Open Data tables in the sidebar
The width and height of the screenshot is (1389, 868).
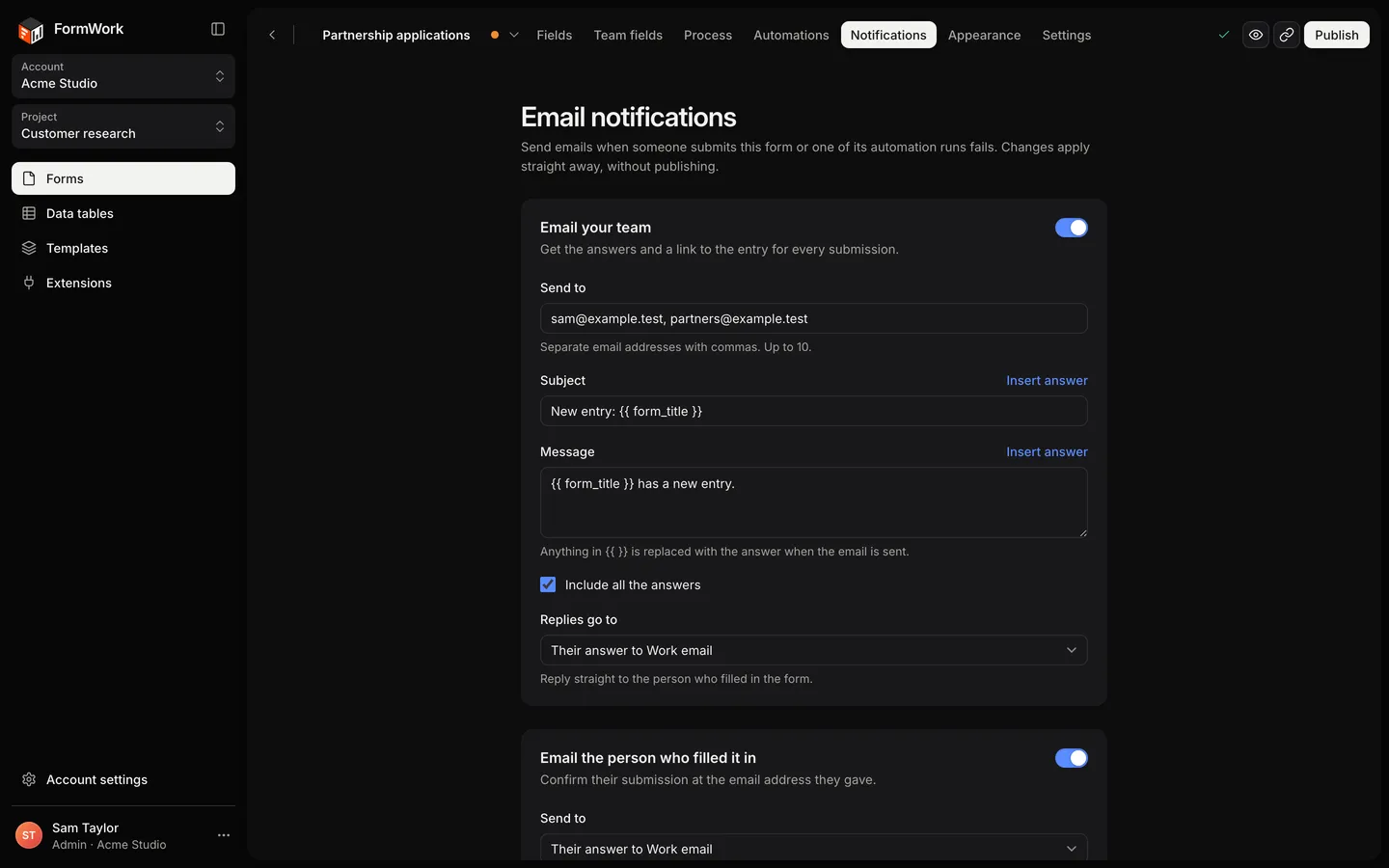click(x=123, y=213)
